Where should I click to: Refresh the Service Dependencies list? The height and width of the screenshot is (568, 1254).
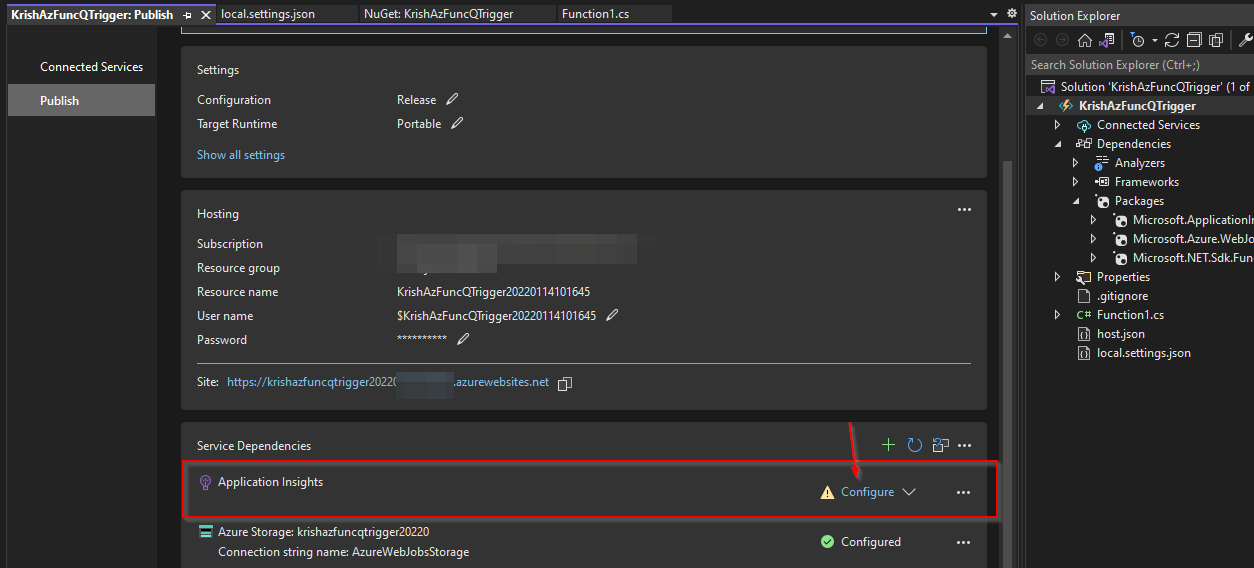(x=914, y=445)
